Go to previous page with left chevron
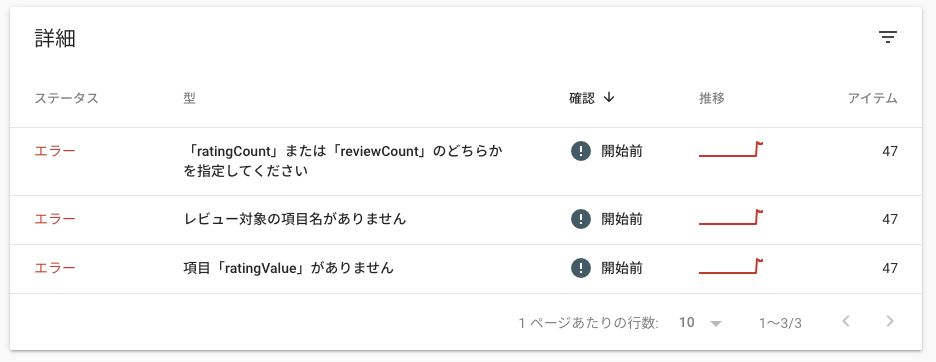 pyautogui.click(x=846, y=322)
